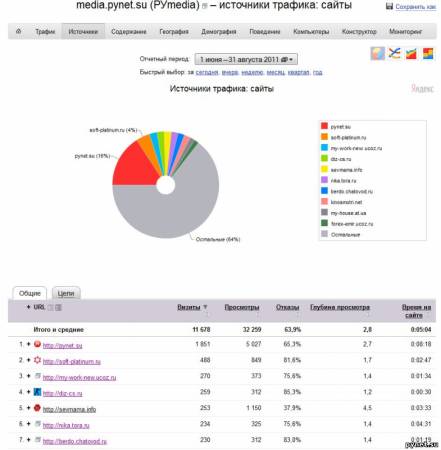Expand the berdo.chatovod.ru row with plus
441x450 pixels.
coord(28,440)
